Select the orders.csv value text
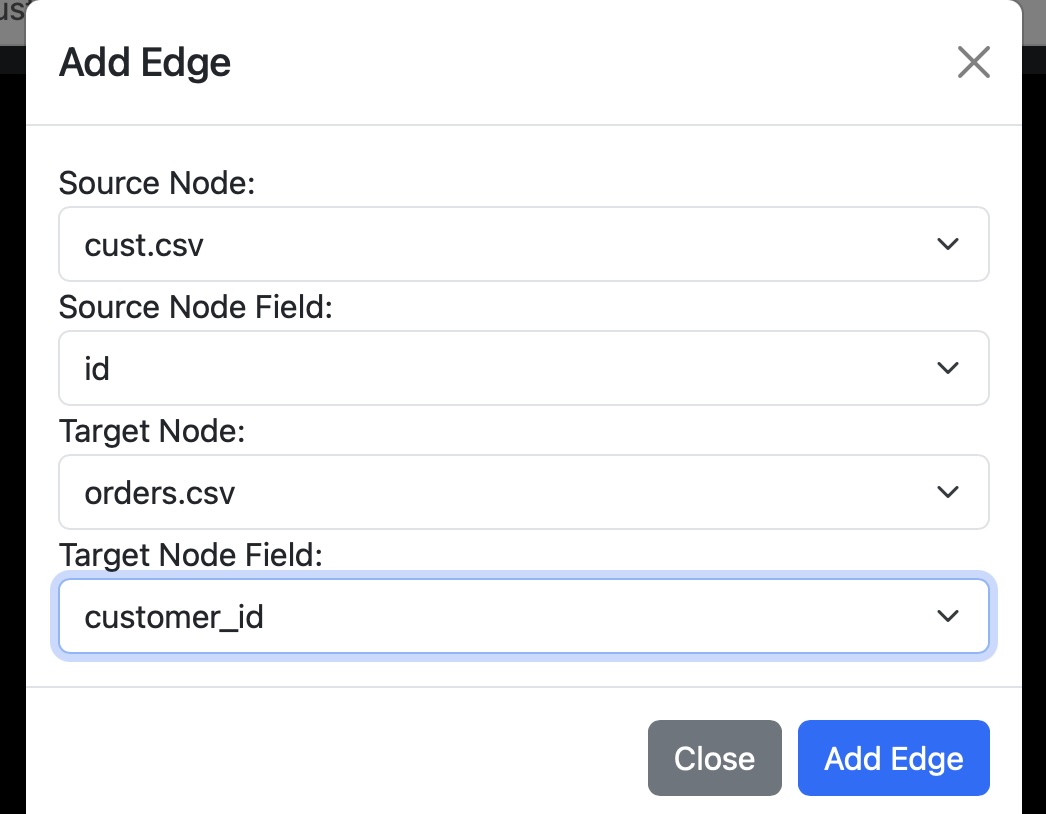The width and height of the screenshot is (1046, 814). click(159, 493)
